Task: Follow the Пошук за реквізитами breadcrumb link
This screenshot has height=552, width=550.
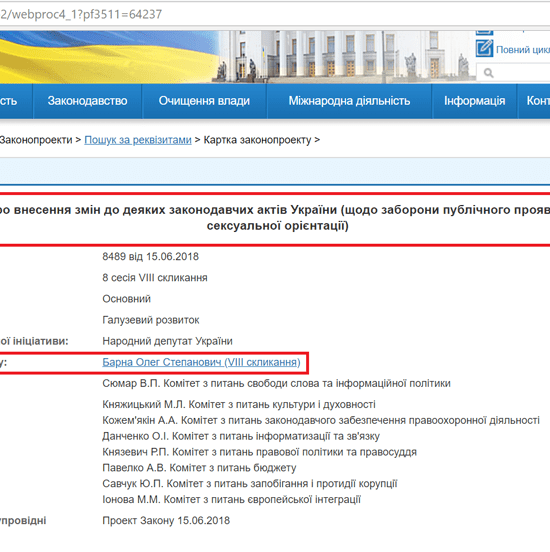Action: pos(138,140)
